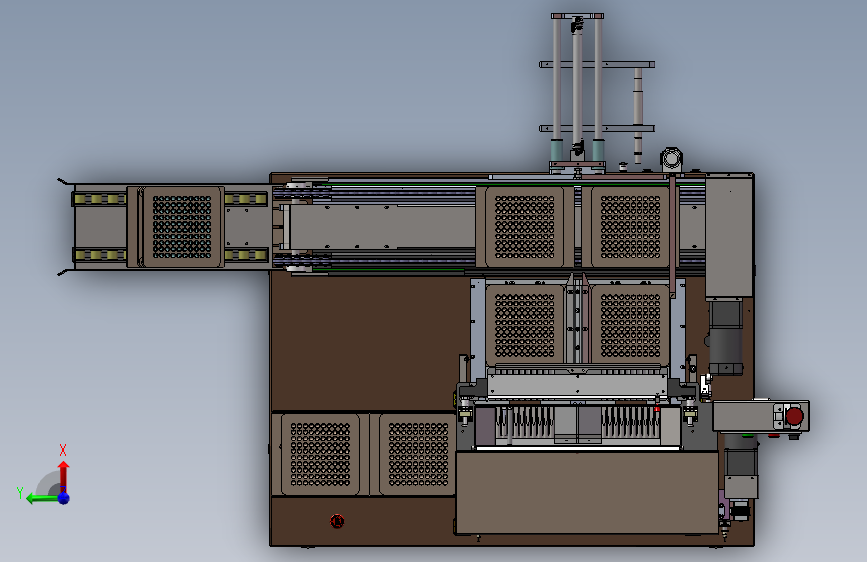Click the red X axis arrow of the triad
The image size is (867, 562).
[x=64, y=476]
